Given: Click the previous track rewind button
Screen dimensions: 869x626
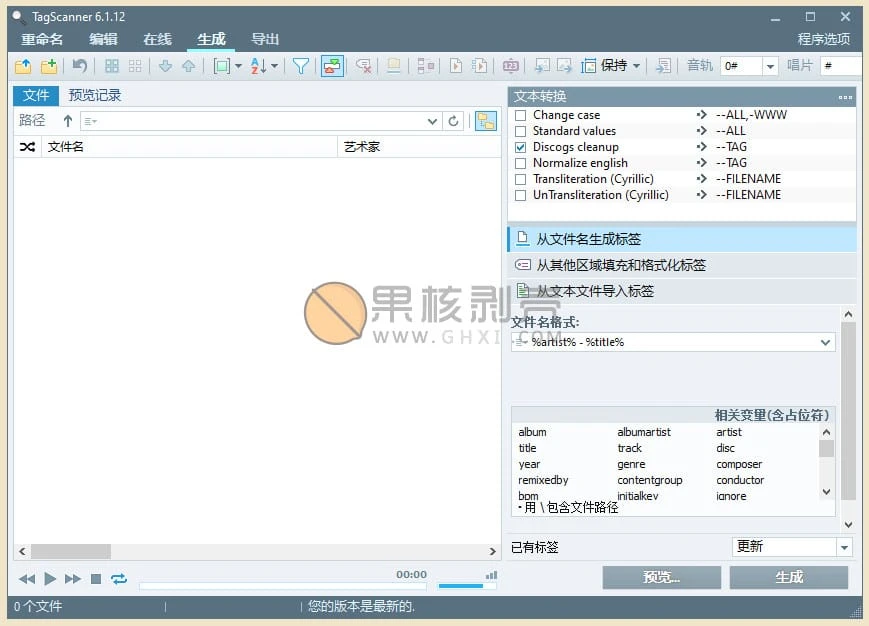Looking at the screenshot, I should tap(27, 579).
